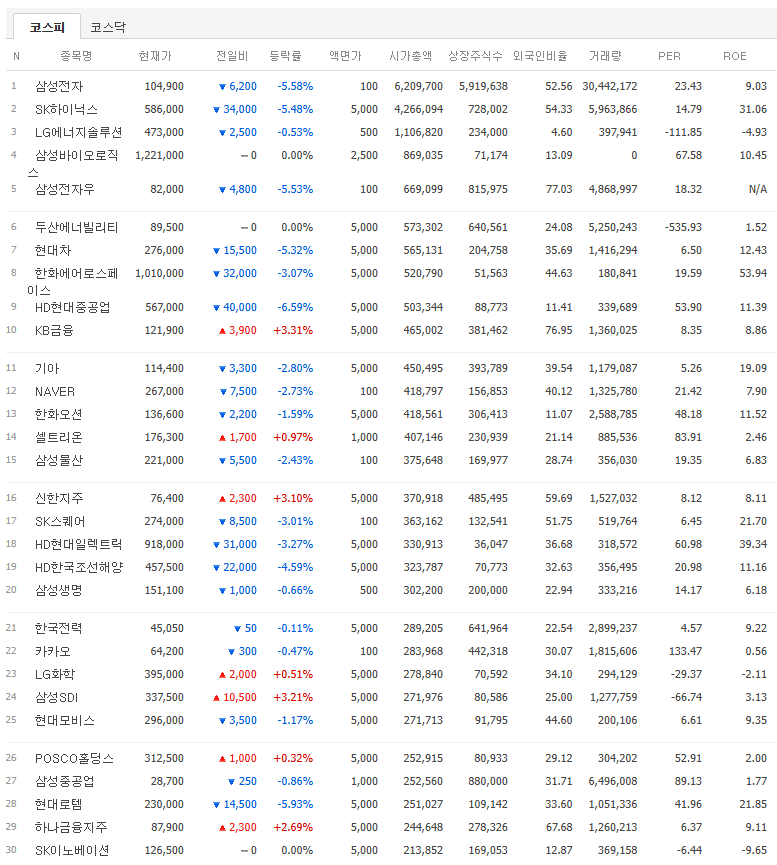Select 삼성전자 market cap 6,209,700
The width and height of the screenshot is (777, 865).
[418, 87]
